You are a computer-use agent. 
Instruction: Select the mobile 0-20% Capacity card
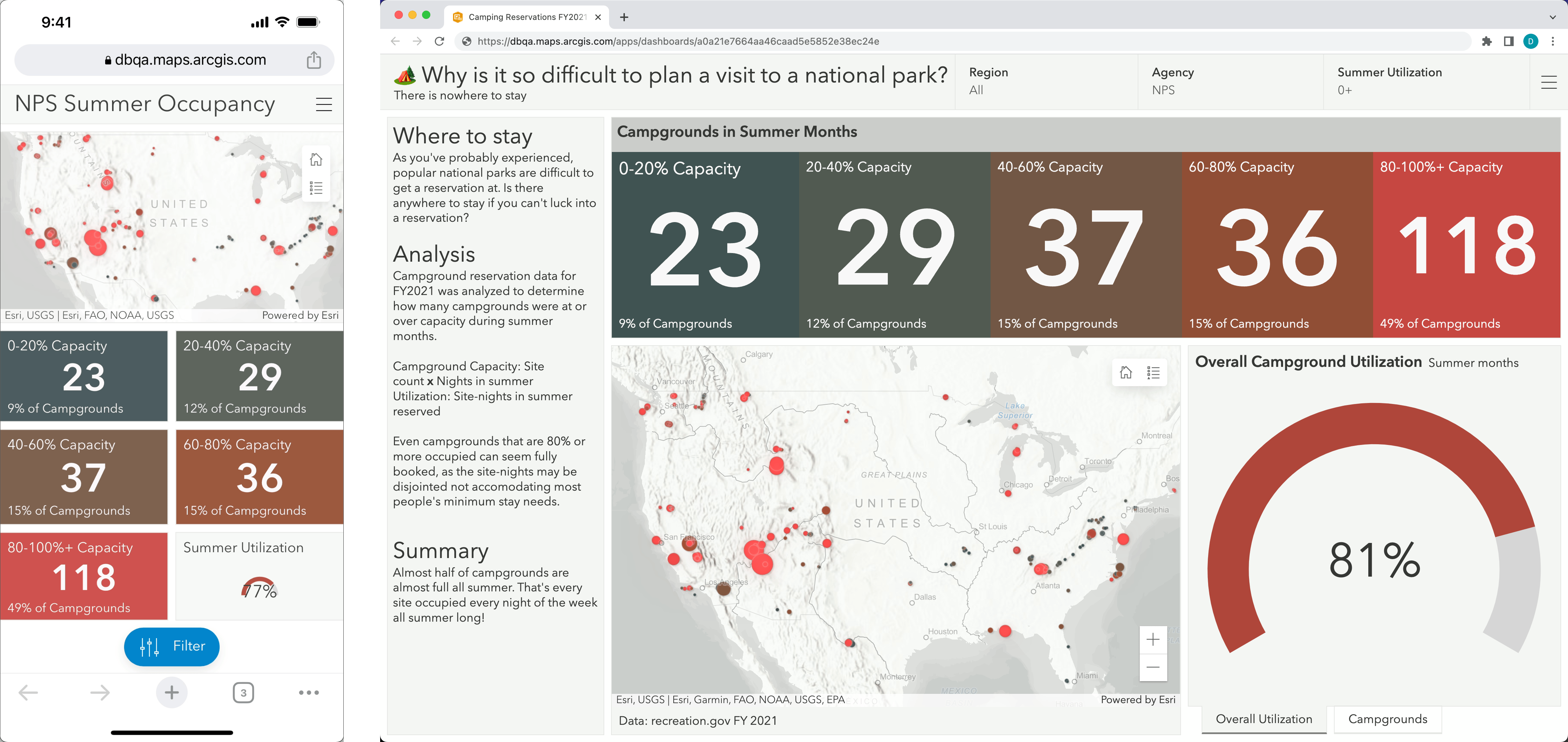pyautogui.click(x=84, y=375)
